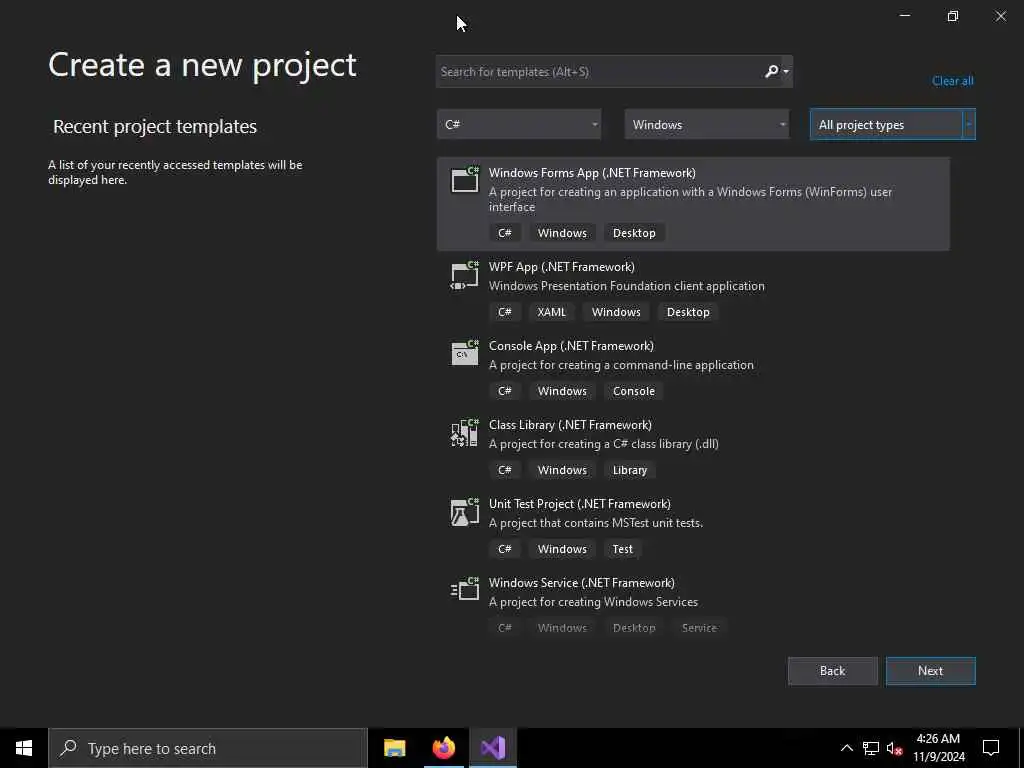Click the C# tag under Windows Forms App
The width and height of the screenshot is (1024, 768).
point(505,233)
